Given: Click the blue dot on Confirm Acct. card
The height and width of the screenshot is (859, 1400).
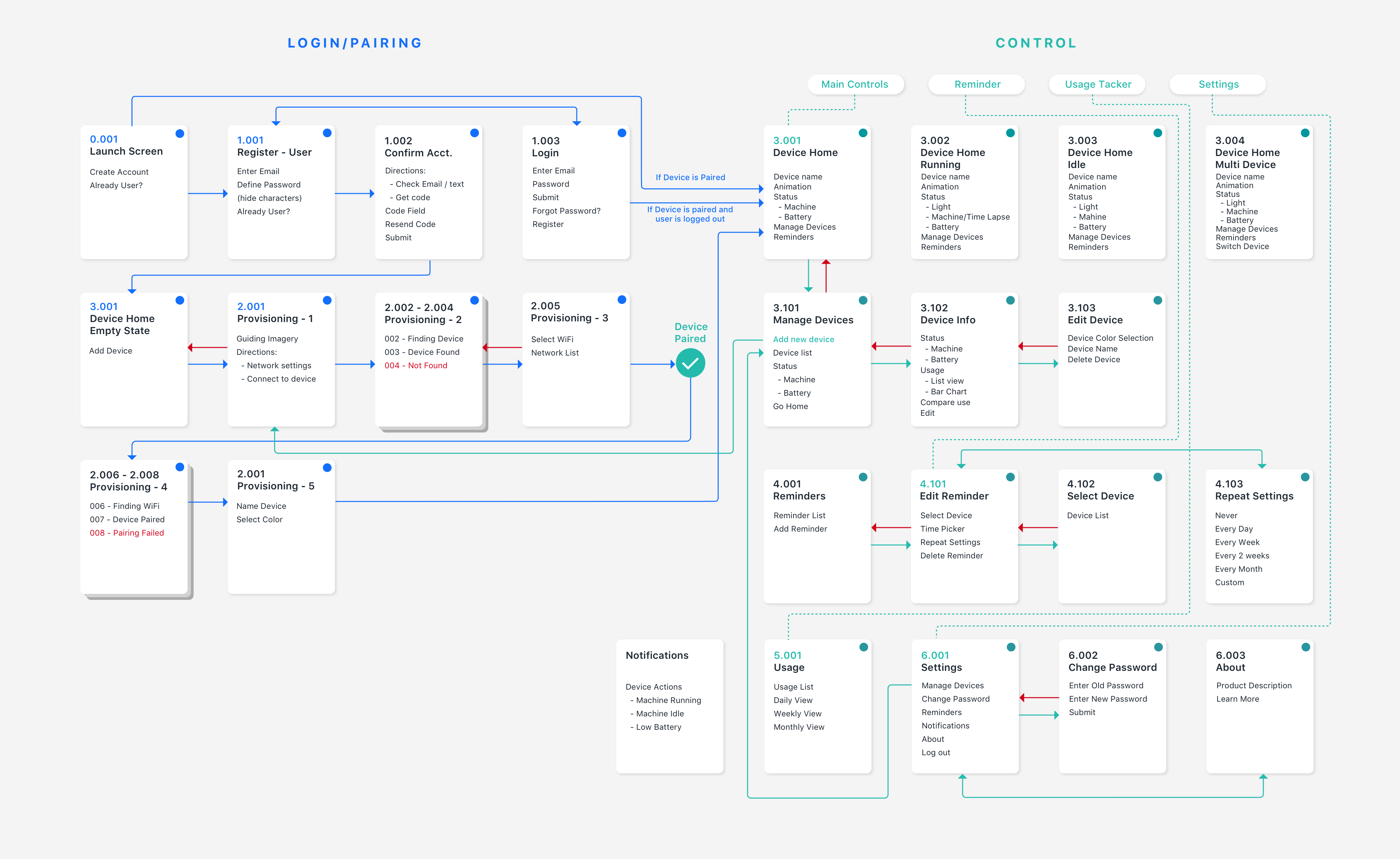Looking at the screenshot, I should pos(475,133).
